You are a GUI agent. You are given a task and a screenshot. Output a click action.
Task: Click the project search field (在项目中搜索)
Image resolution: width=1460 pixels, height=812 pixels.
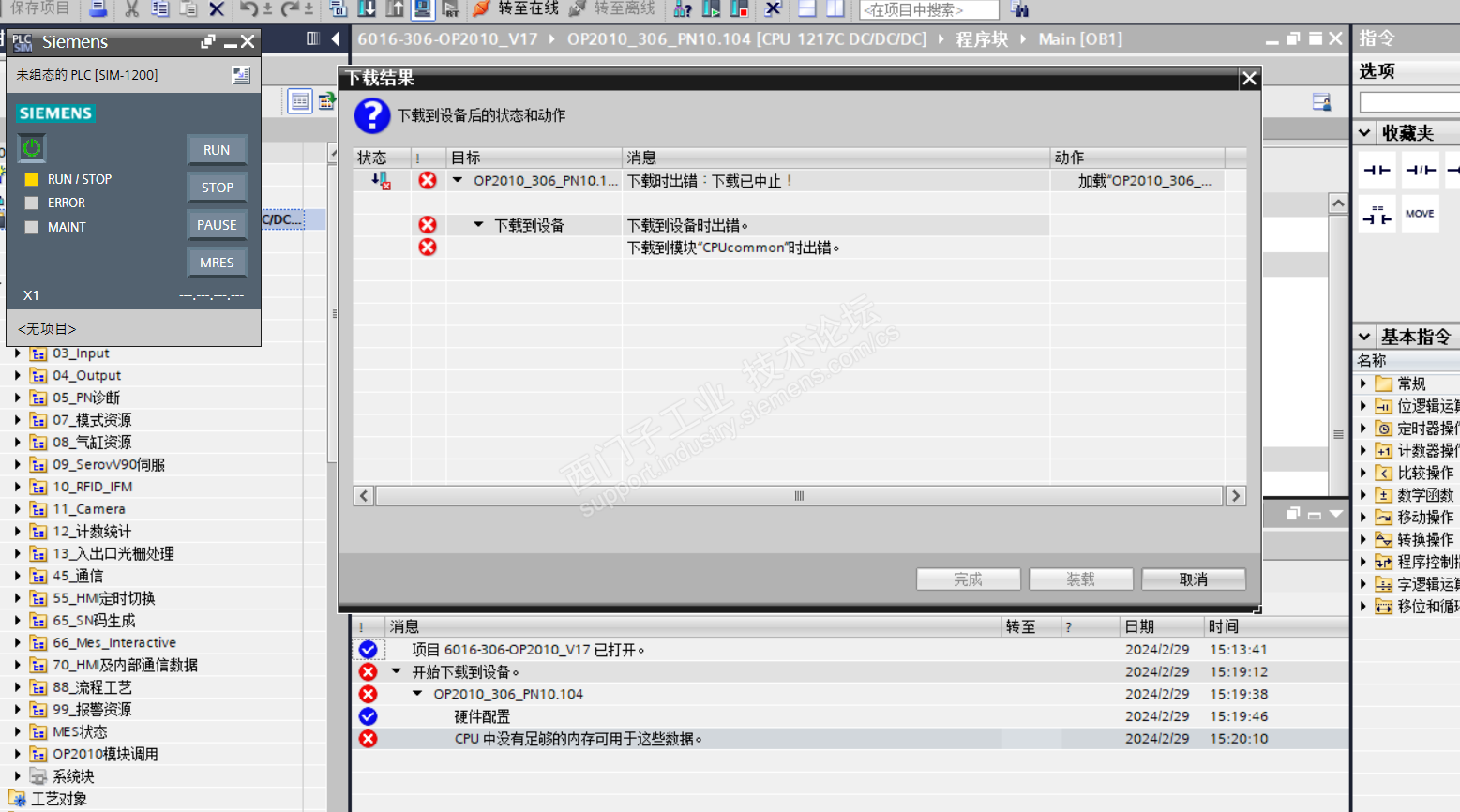(928, 10)
